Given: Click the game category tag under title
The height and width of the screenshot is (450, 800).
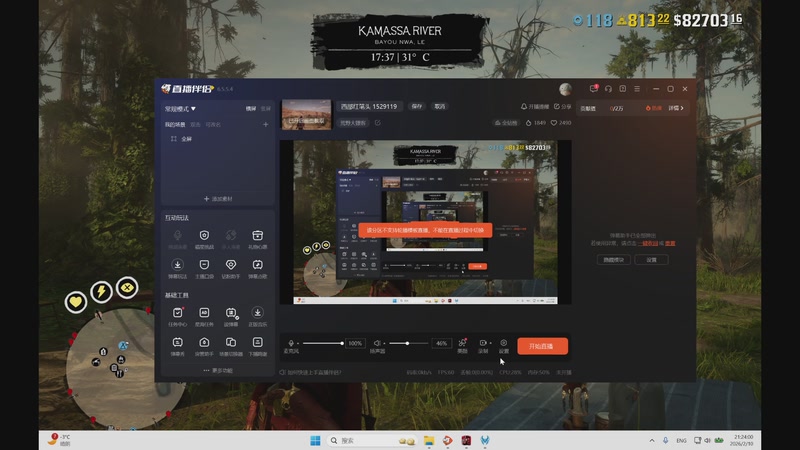Looking at the screenshot, I should point(353,123).
